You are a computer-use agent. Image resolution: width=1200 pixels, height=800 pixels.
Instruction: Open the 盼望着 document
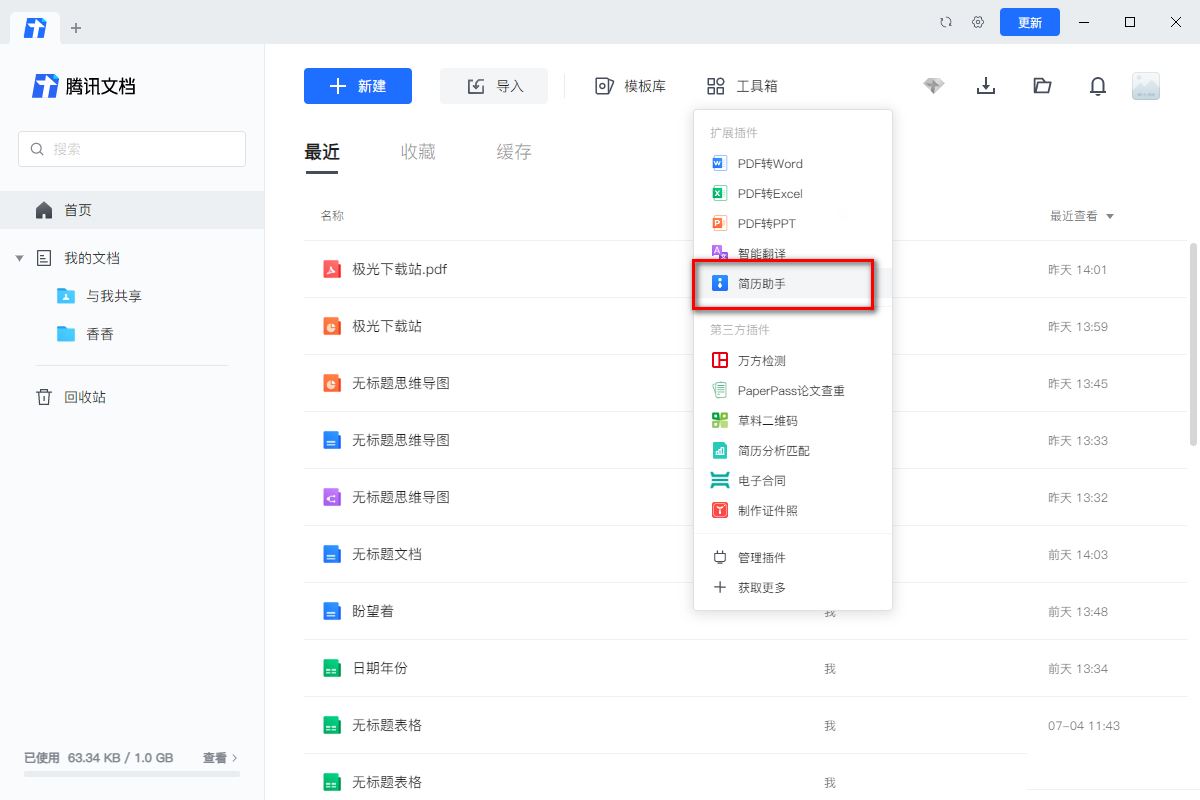373,611
